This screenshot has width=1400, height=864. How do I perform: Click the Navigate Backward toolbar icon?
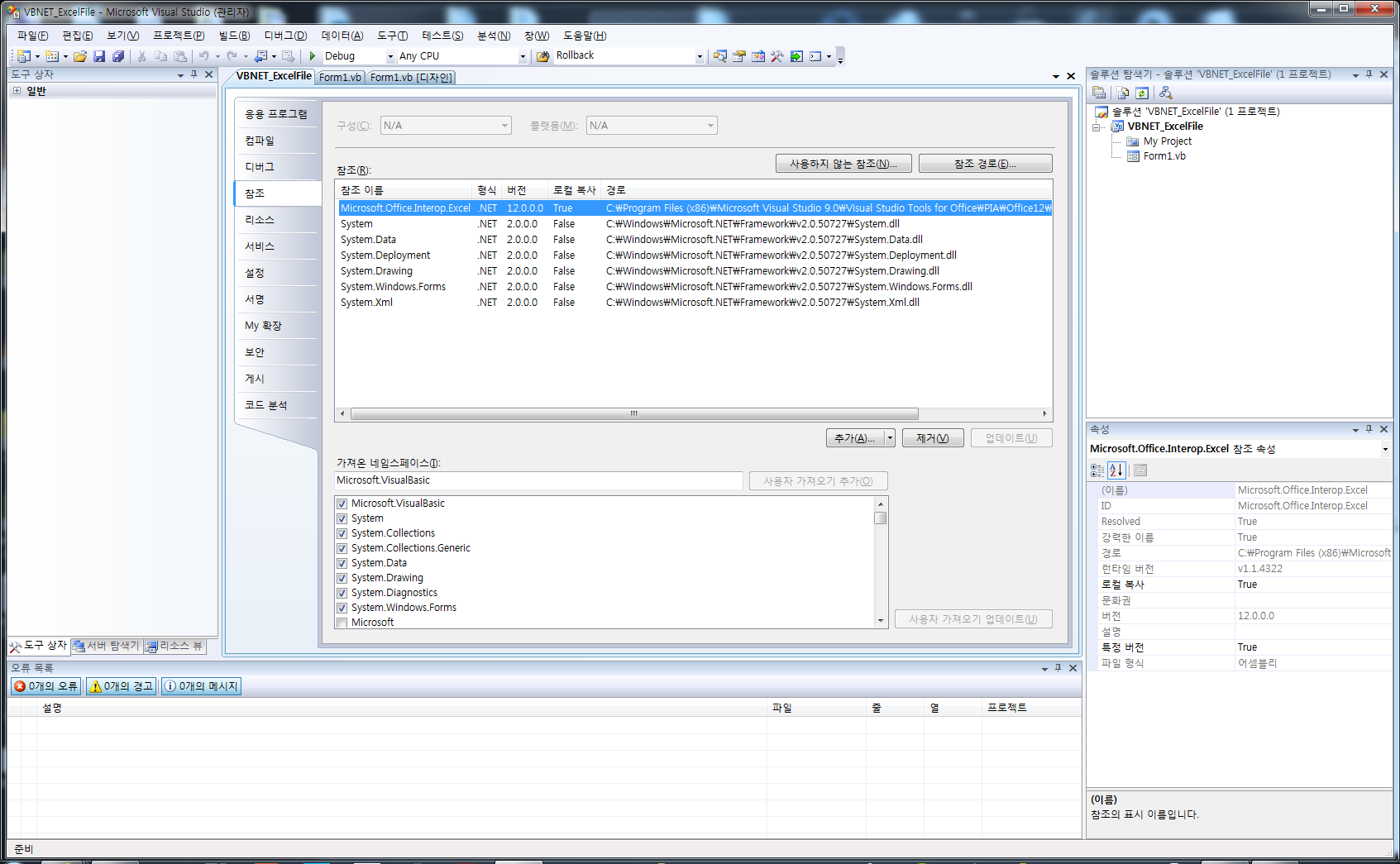260,56
